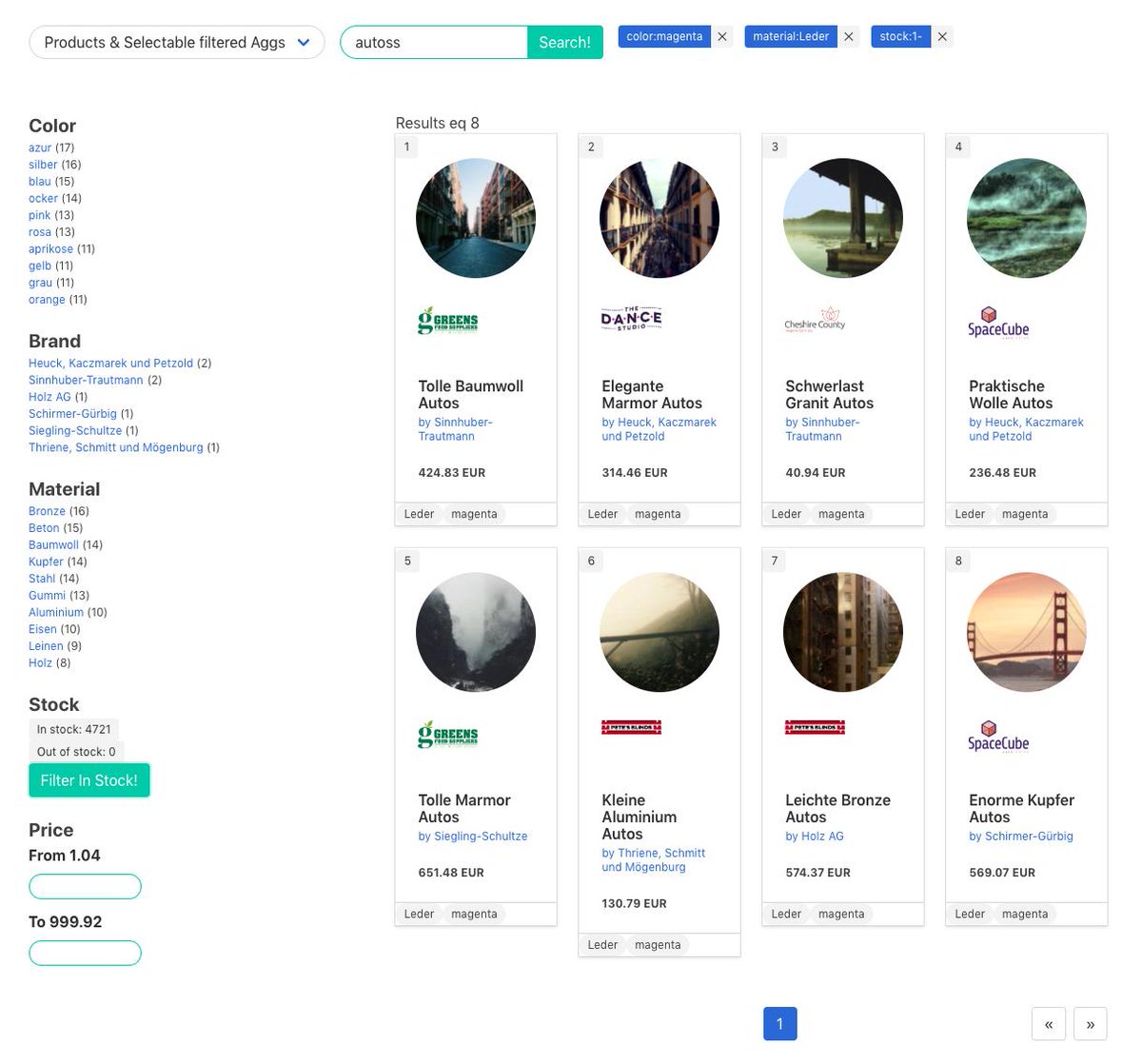Open the Golden Gate bridge product image
This screenshot has width=1142, height=1064.
coord(1026,632)
